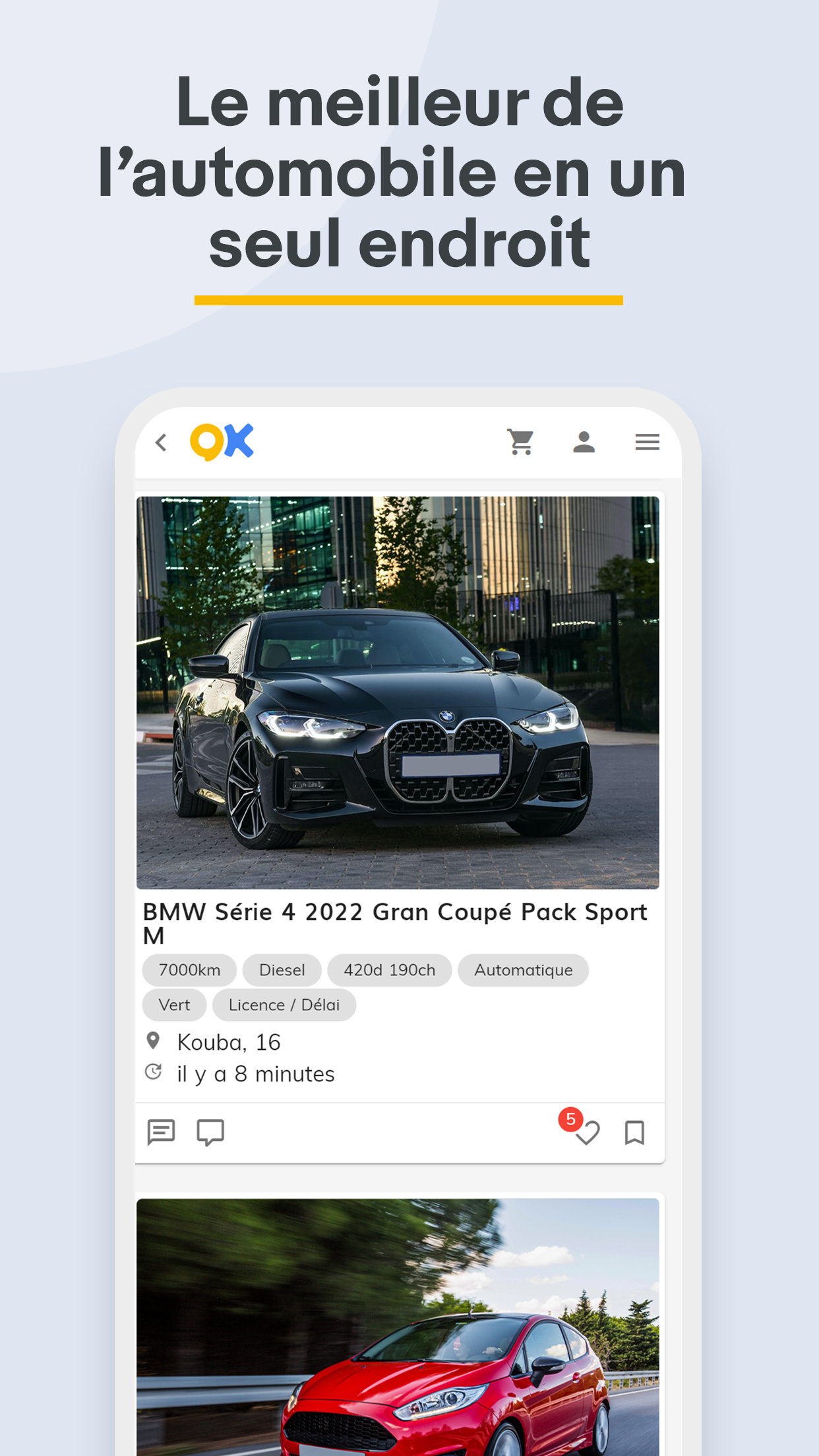
Task: Tap the clock refresh icon
Action: [x=153, y=1072]
